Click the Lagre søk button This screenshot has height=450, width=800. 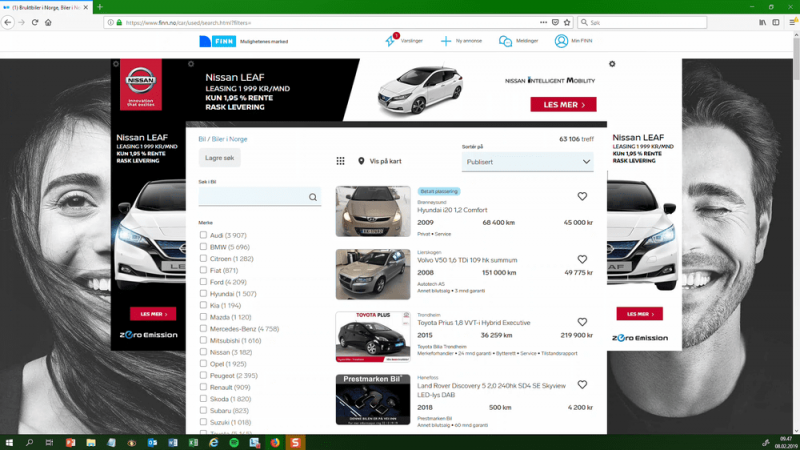(219, 158)
